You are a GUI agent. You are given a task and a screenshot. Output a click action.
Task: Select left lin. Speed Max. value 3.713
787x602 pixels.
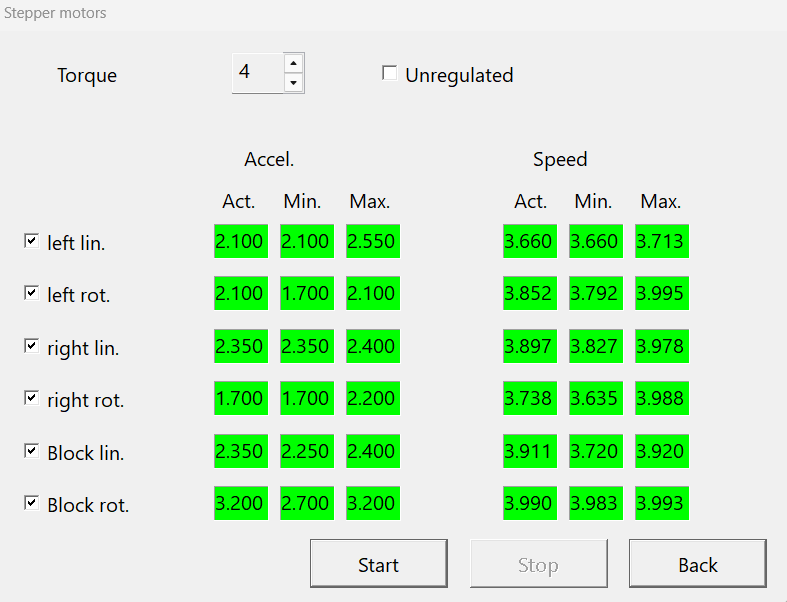(x=662, y=241)
